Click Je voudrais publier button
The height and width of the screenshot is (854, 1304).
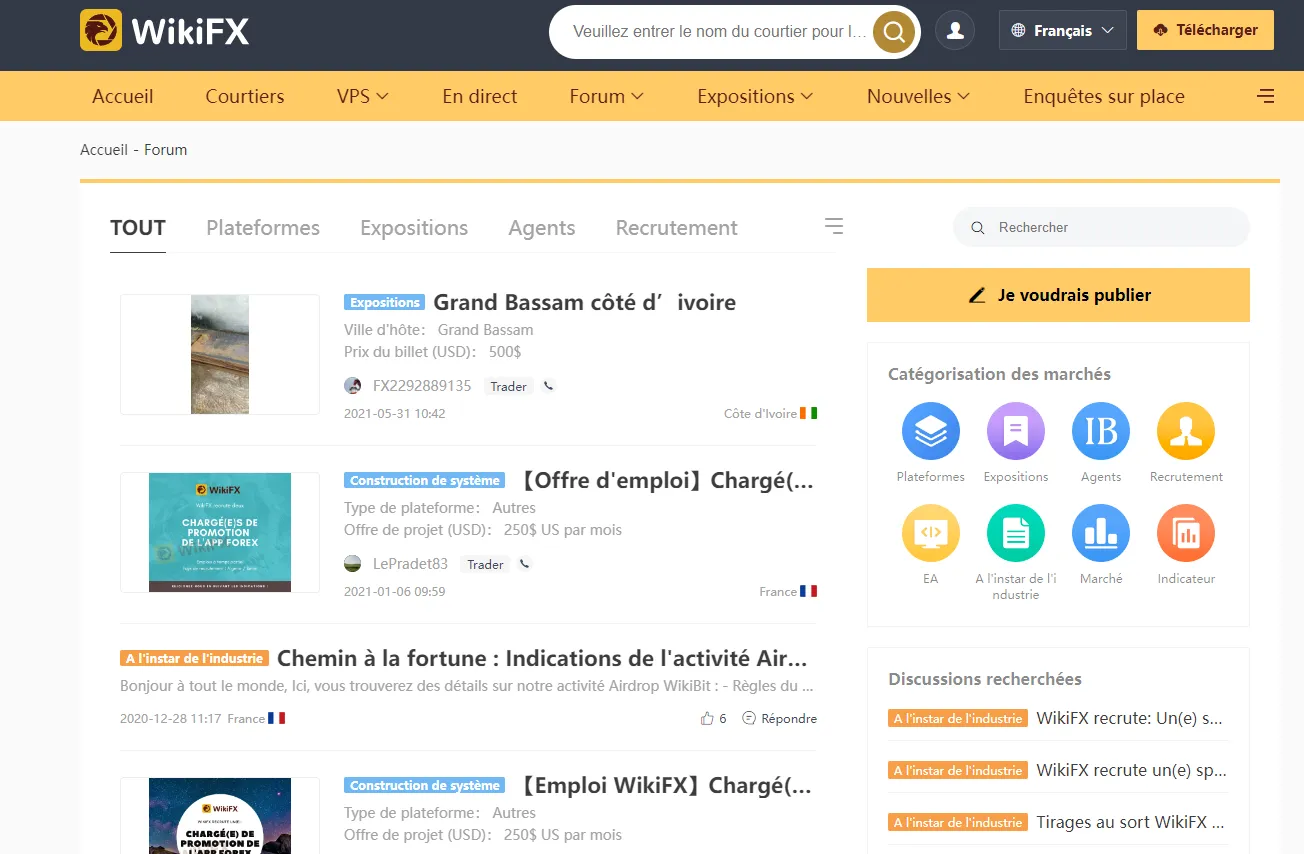(x=1058, y=295)
